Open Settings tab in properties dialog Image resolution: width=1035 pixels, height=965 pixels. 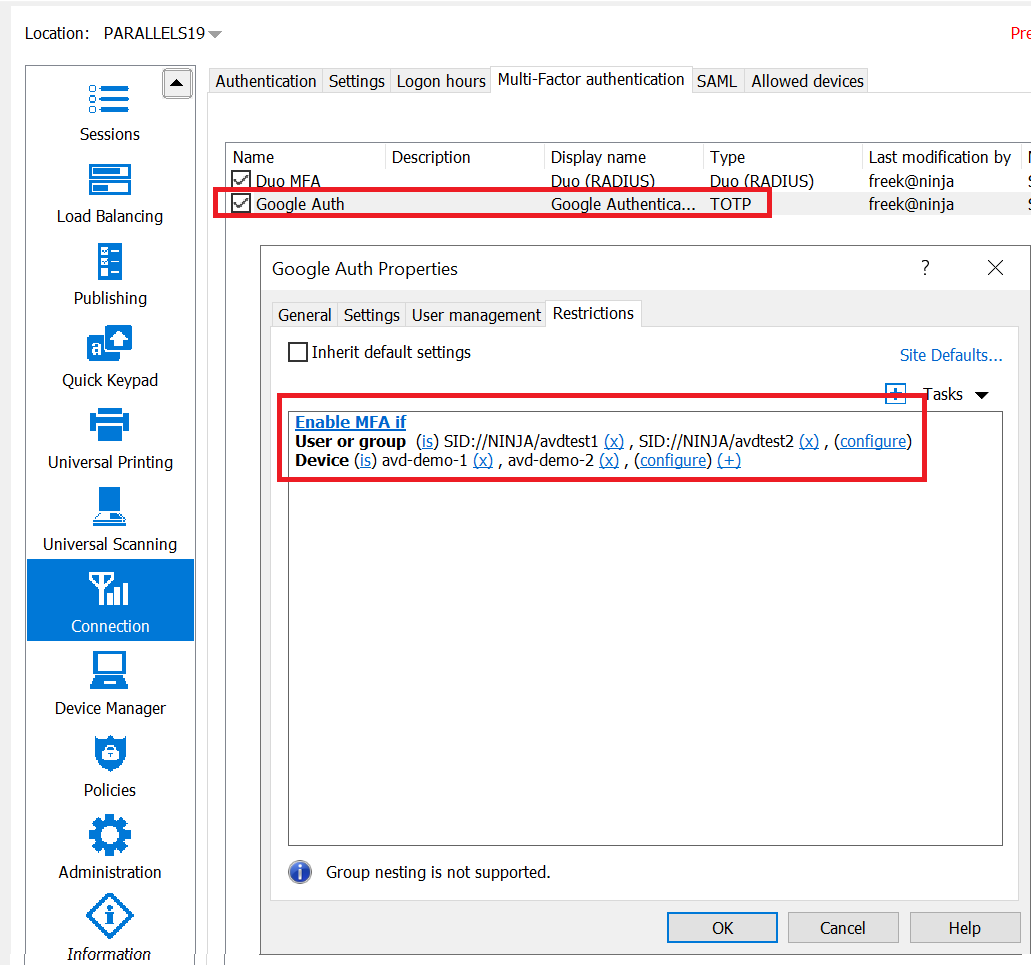372,315
